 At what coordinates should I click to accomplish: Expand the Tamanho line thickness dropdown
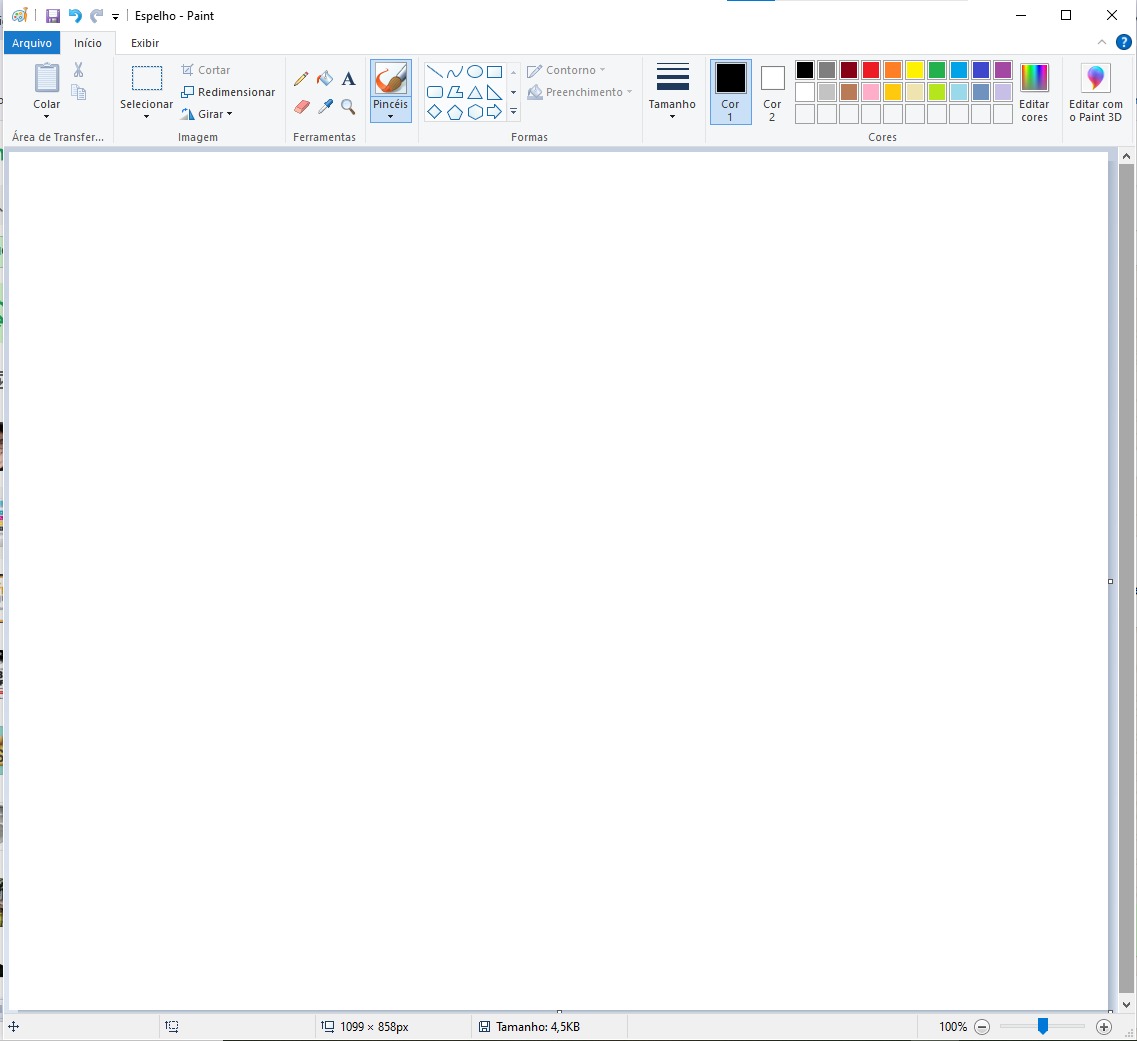[x=672, y=91]
